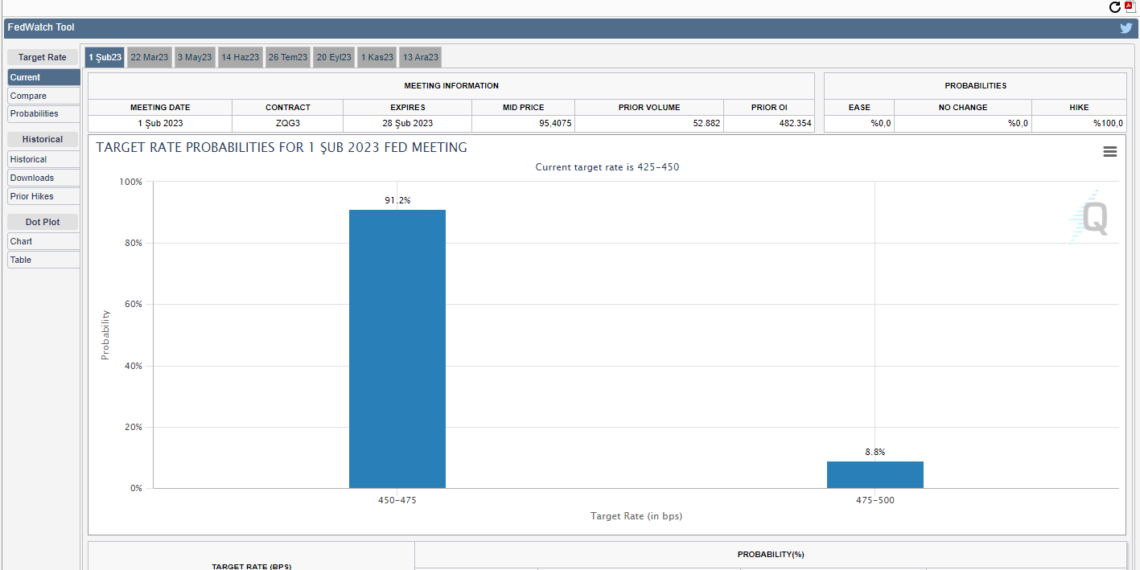Select the 22 Mar23 meeting tab
Viewport: 1140px width, 570px height.
click(x=150, y=57)
